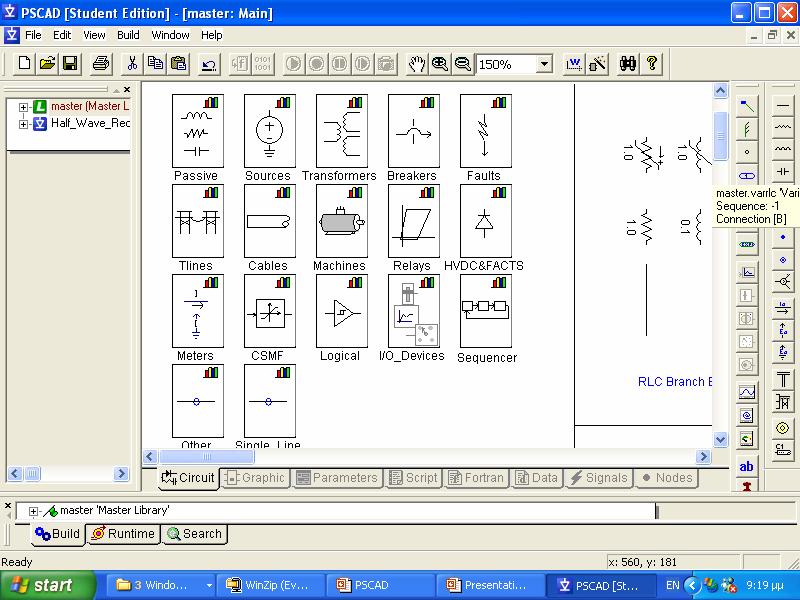Open the 150% zoom level dropdown
The width and height of the screenshot is (800, 600).
click(x=544, y=64)
